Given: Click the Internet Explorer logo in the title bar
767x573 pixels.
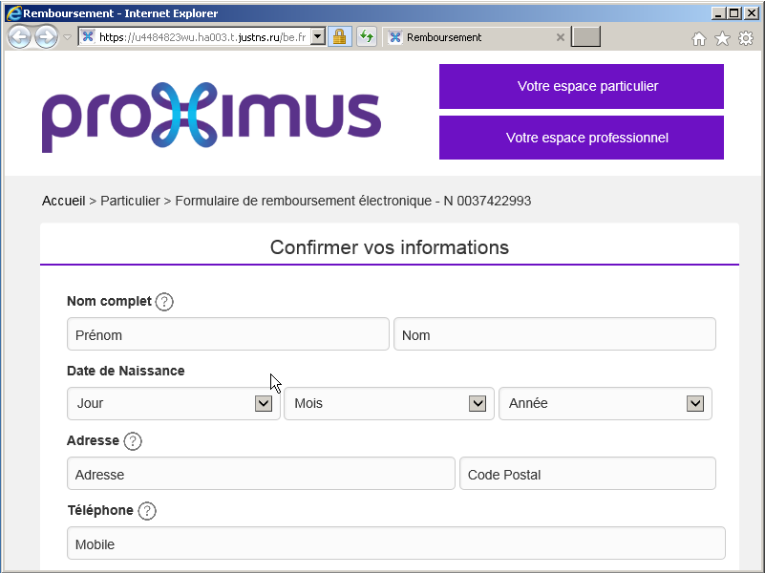Looking at the screenshot, I should [14, 13].
